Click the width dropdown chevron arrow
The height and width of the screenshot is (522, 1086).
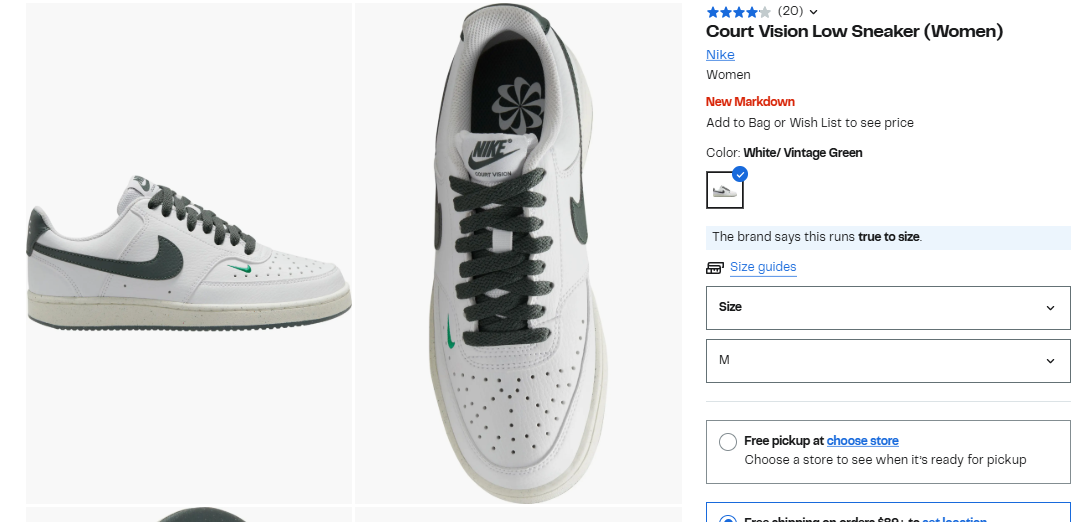pos(1050,361)
